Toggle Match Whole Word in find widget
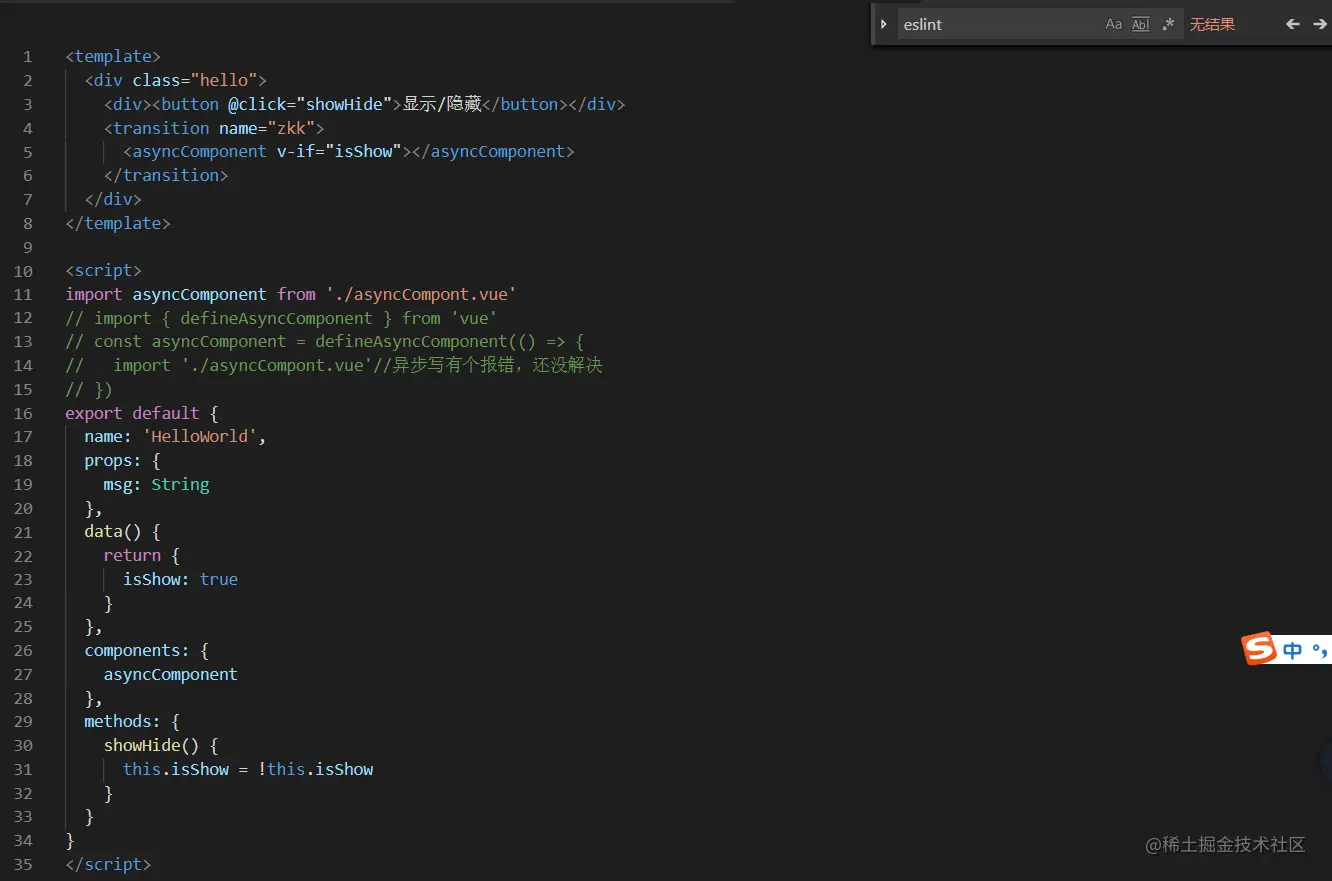1332x881 pixels. [x=1140, y=24]
